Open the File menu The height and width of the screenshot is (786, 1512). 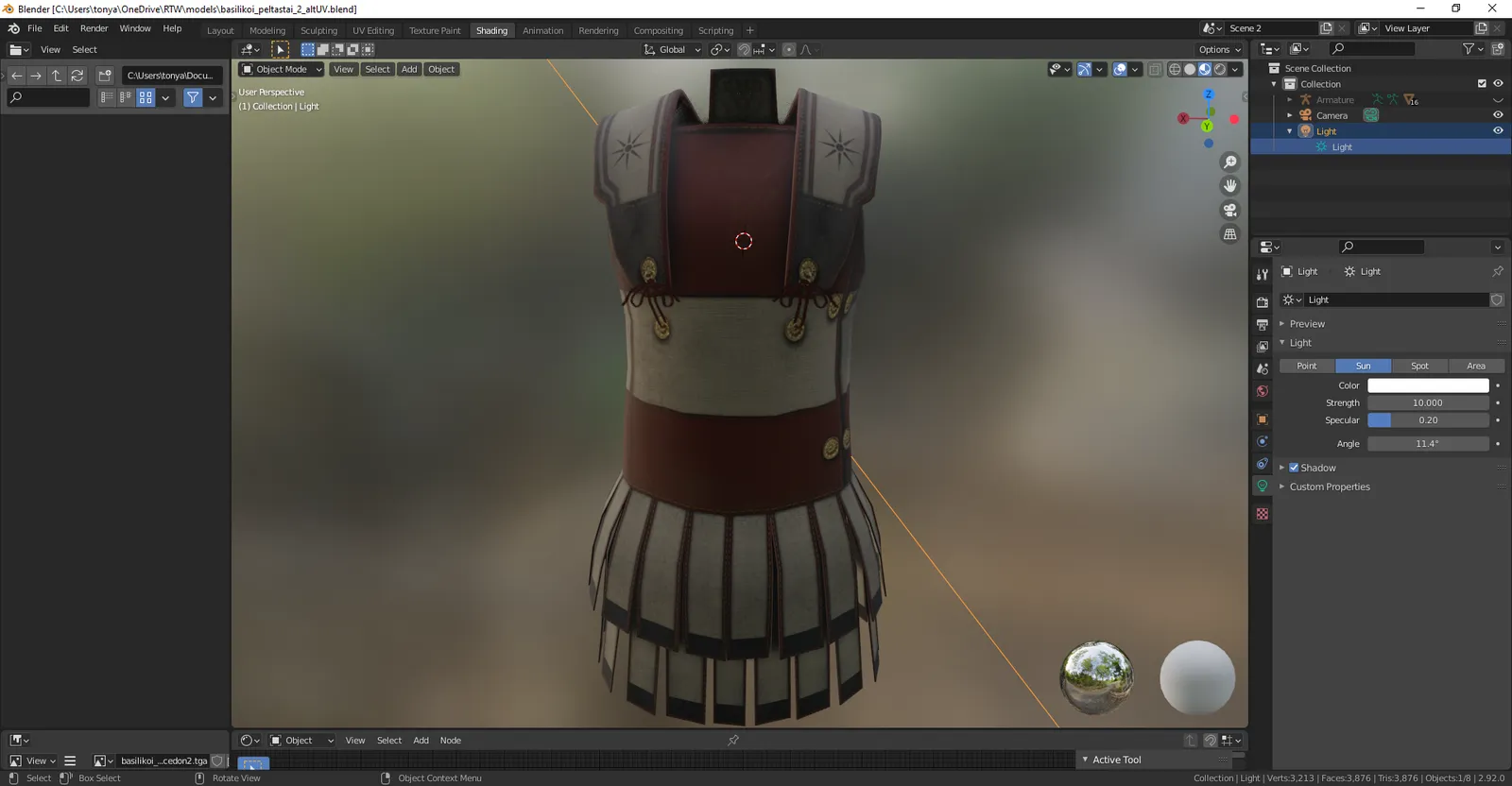pyautogui.click(x=35, y=28)
